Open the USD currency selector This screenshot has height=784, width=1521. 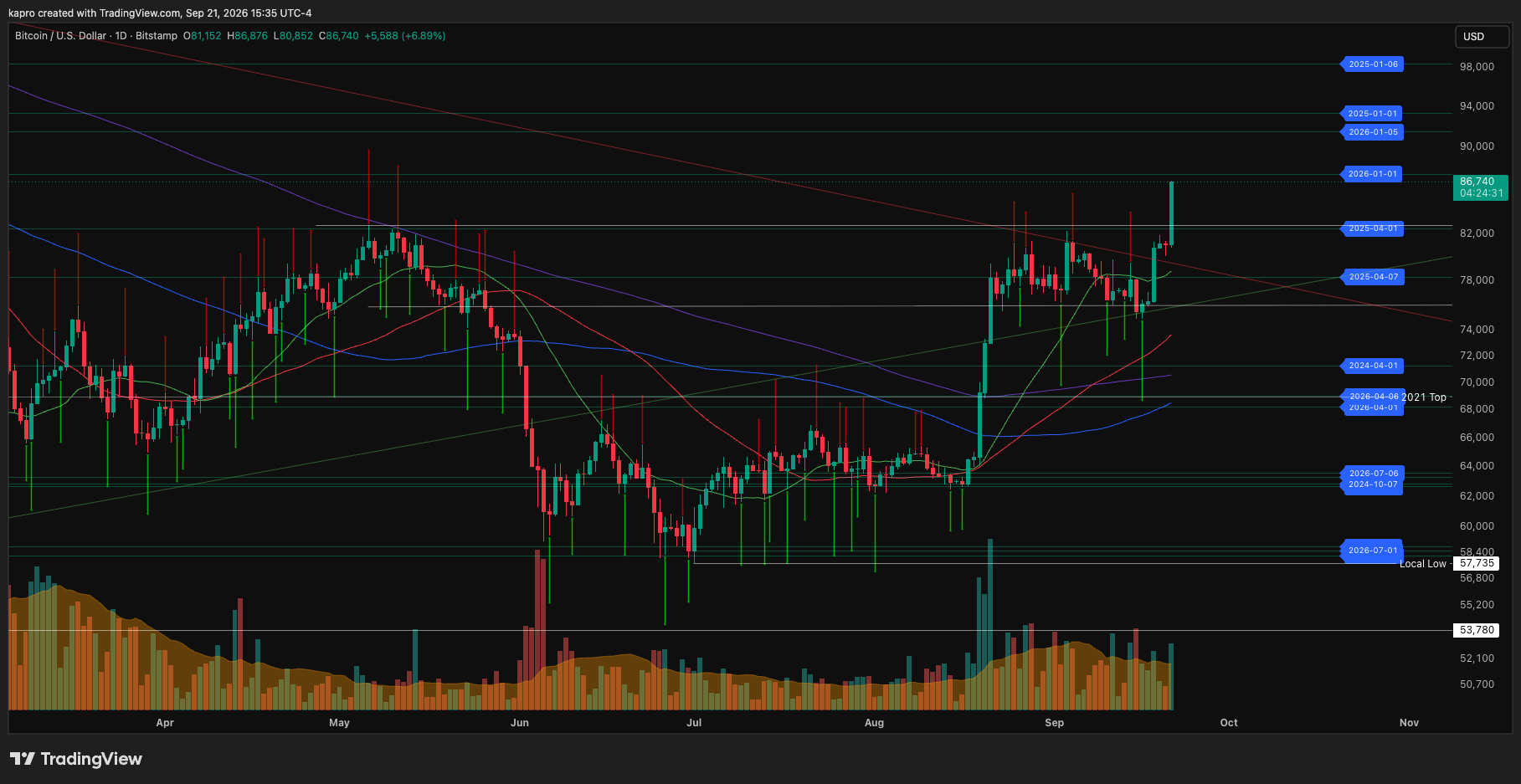[x=1482, y=37]
